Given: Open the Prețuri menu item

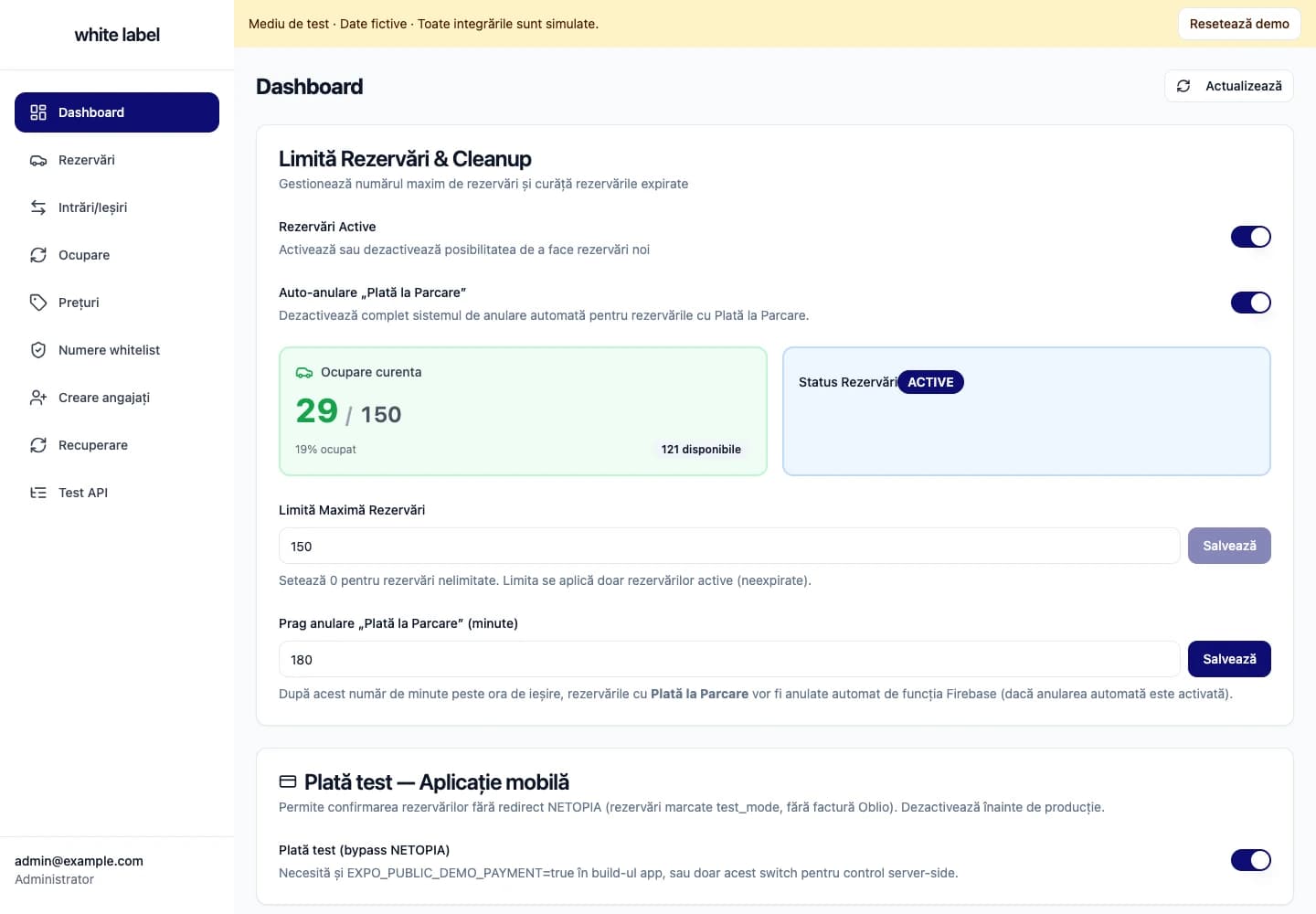Looking at the screenshot, I should tap(117, 303).
